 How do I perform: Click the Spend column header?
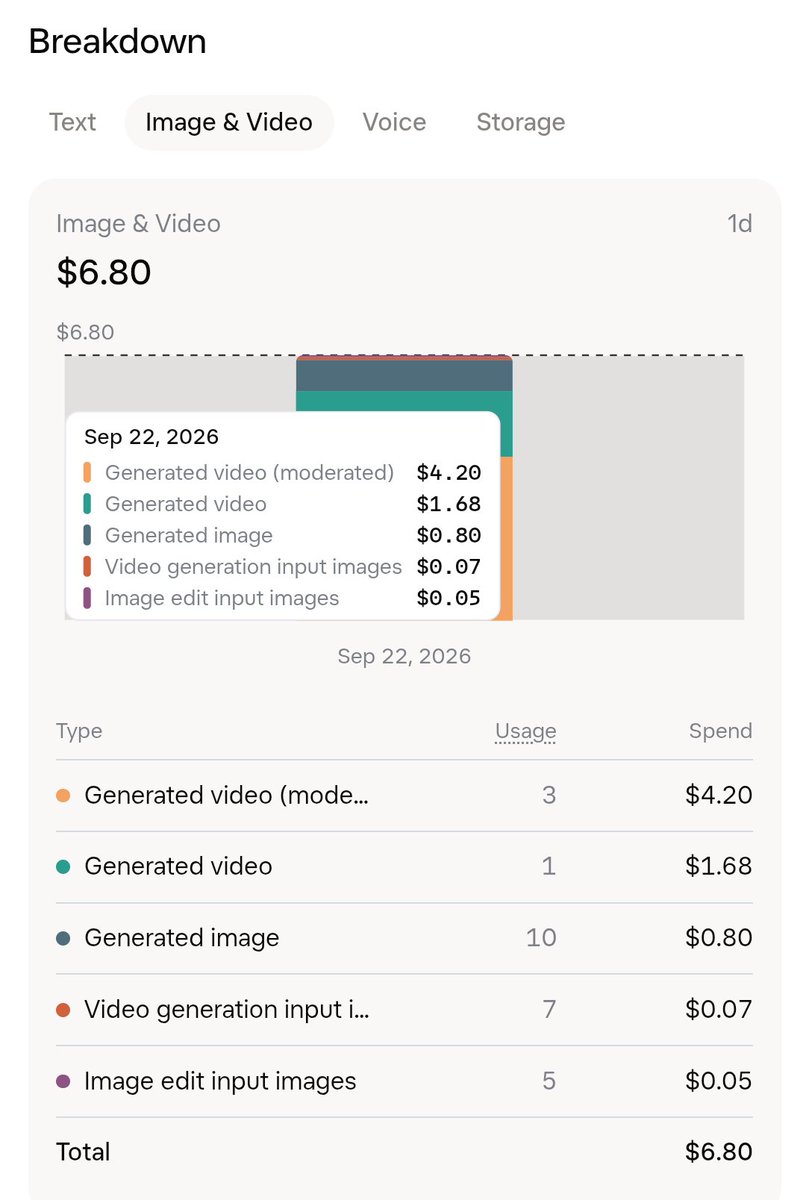coord(720,731)
